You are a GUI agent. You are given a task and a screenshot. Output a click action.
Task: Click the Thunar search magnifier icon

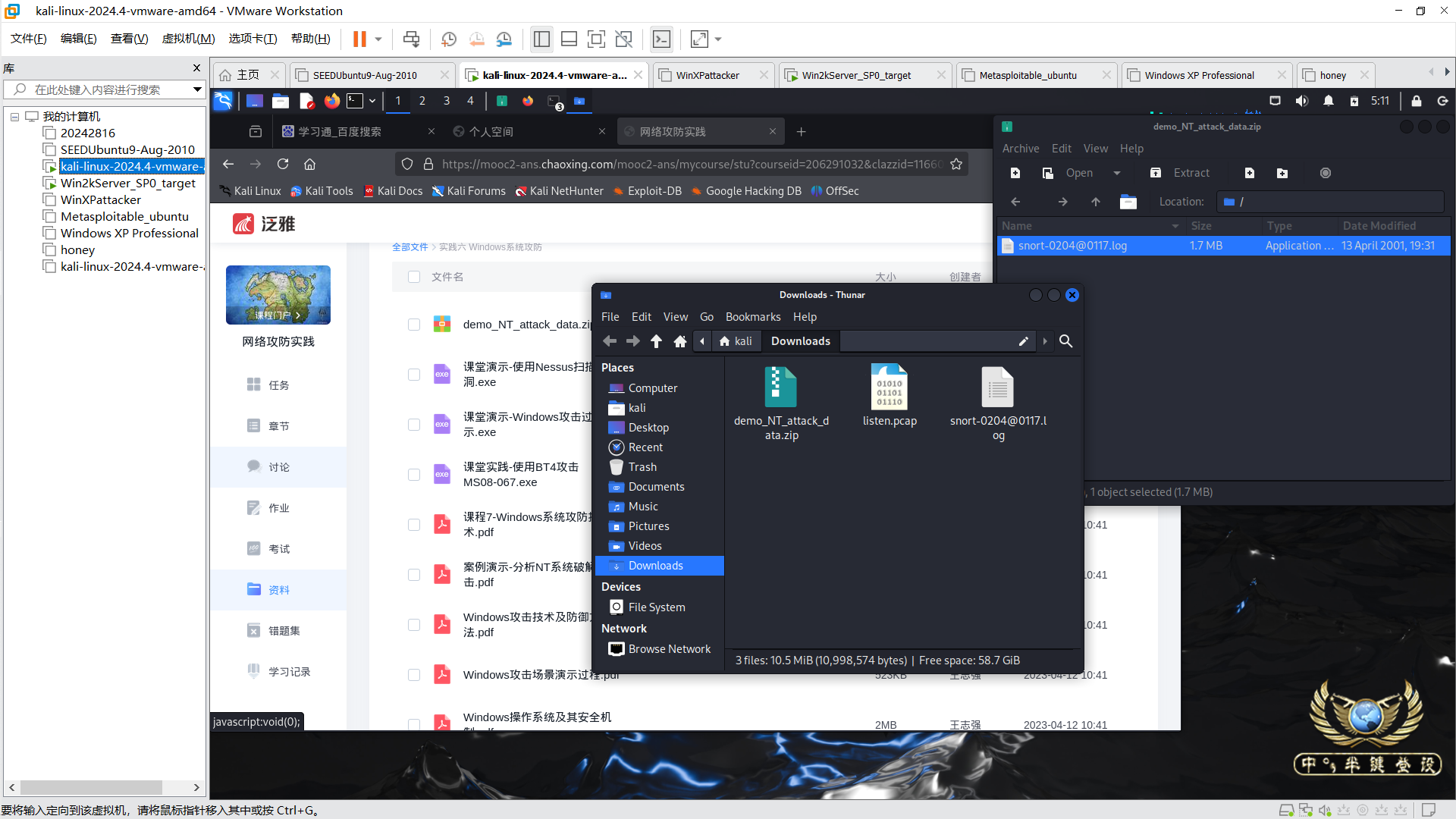[x=1065, y=341]
